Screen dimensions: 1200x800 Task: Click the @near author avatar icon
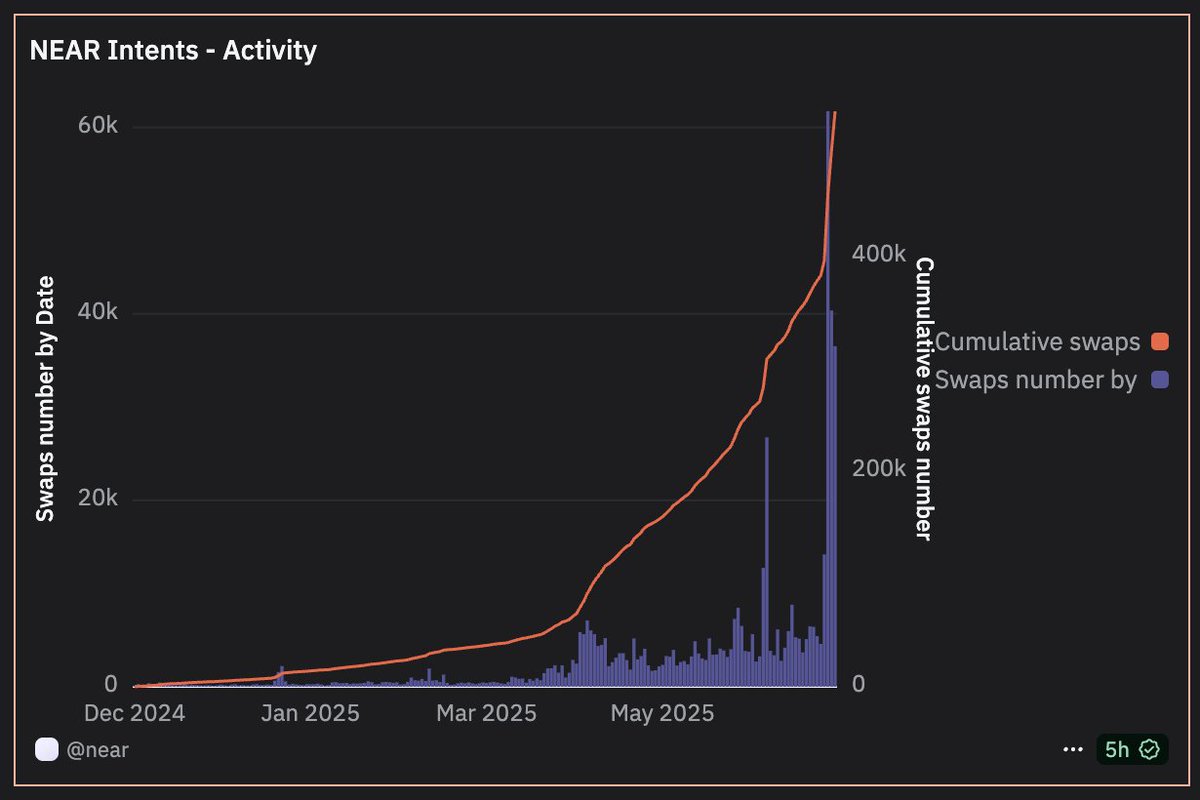(46, 749)
